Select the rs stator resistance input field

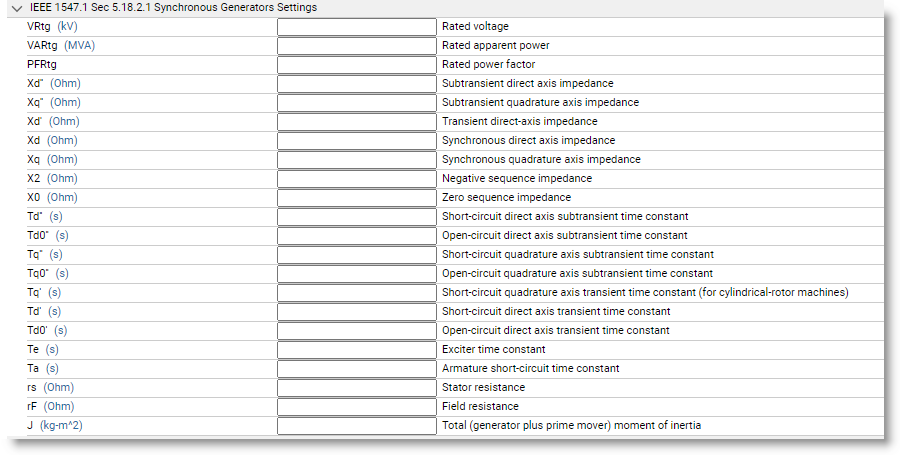click(356, 387)
